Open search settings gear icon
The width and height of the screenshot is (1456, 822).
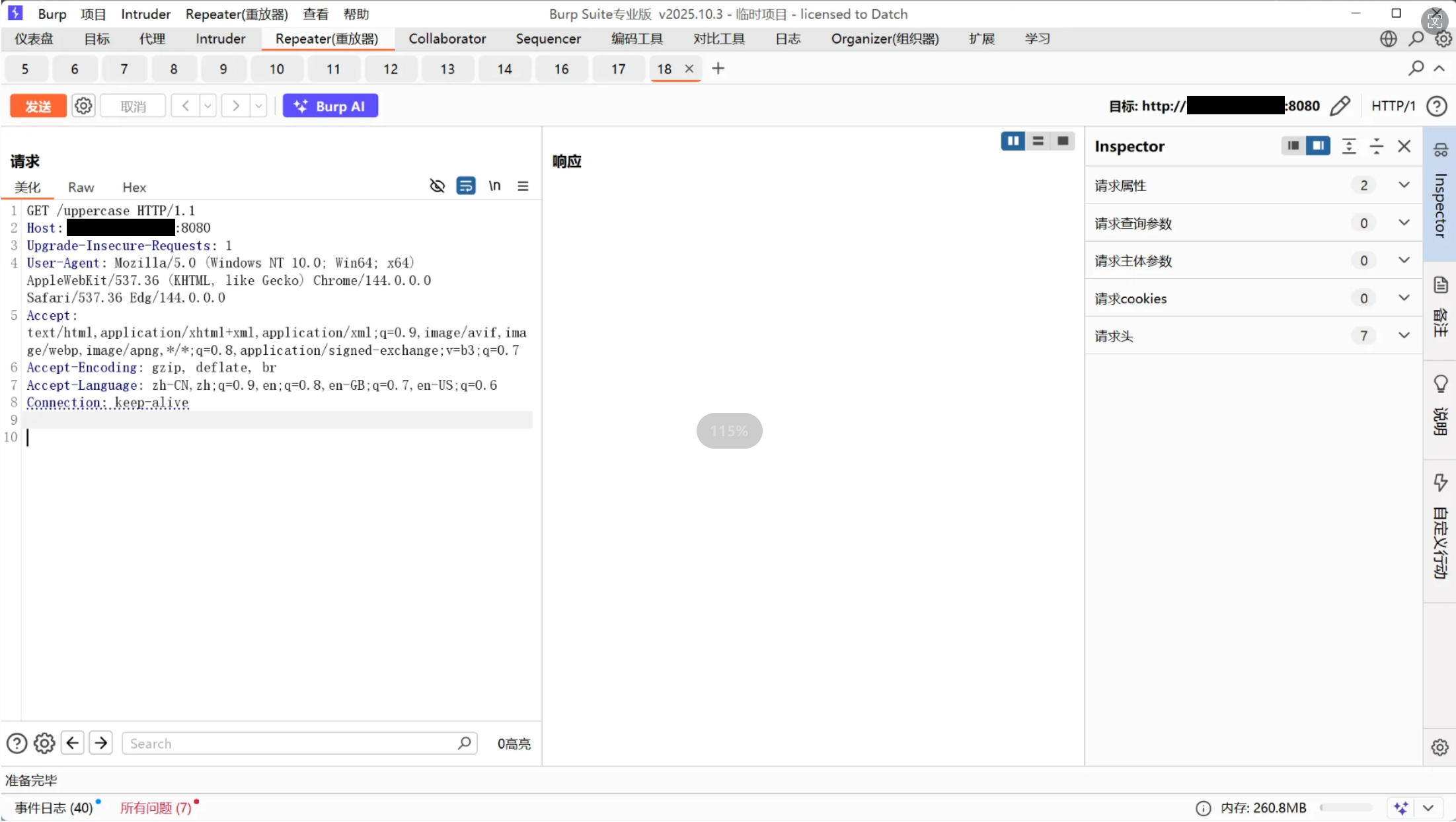pos(44,743)
